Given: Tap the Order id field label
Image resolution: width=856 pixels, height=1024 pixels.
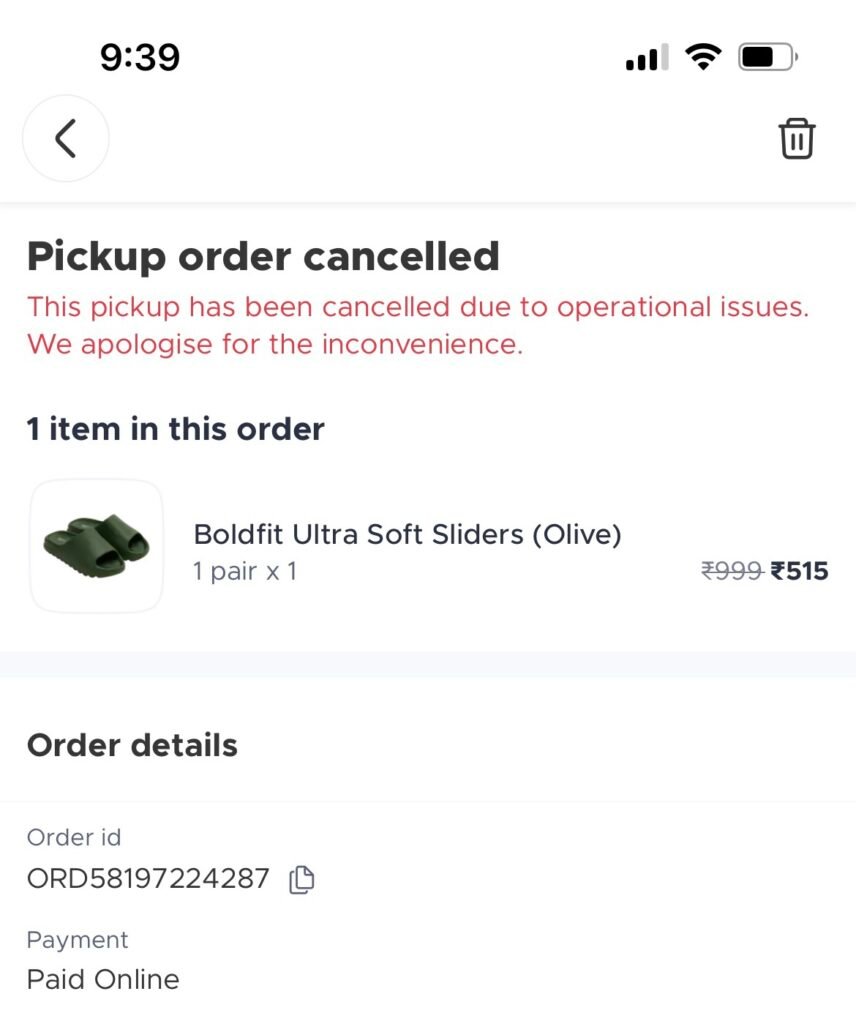Looking at the screenshot, I should pos(74,837).
